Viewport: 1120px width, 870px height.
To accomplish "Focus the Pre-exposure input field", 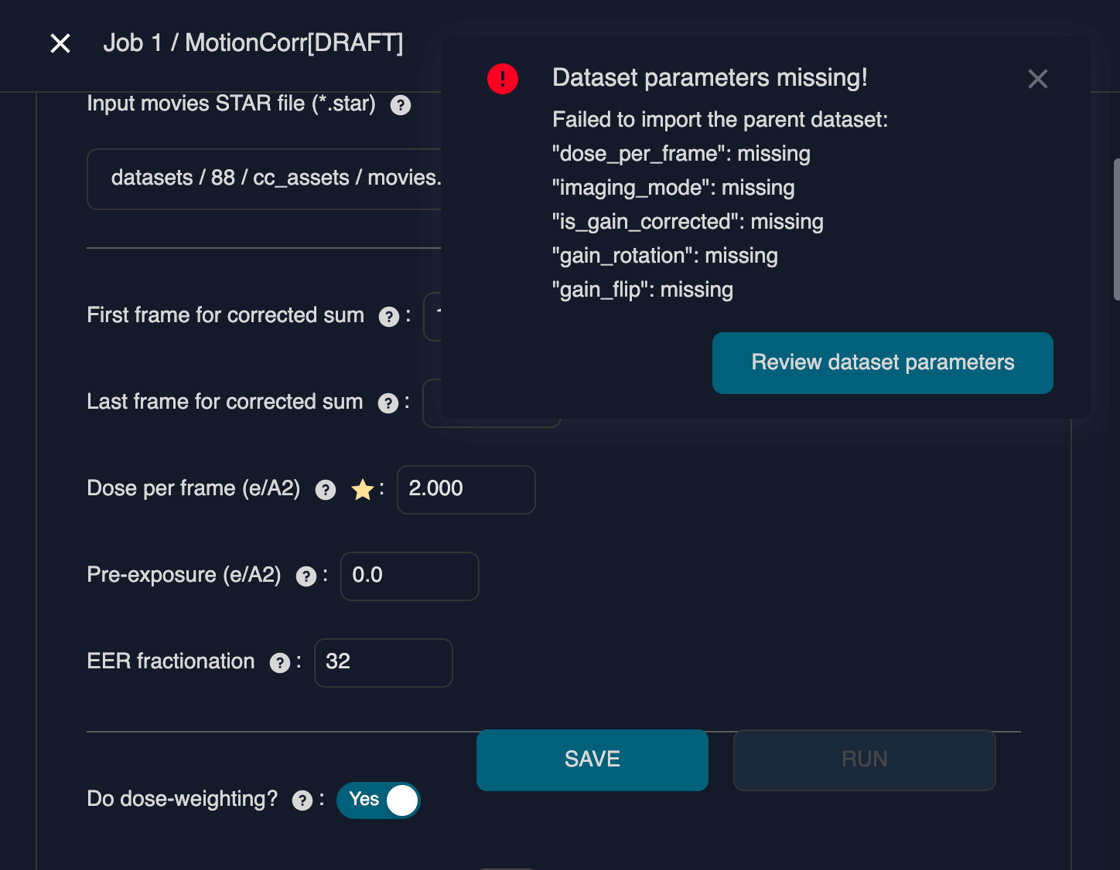I will [410, 577].
